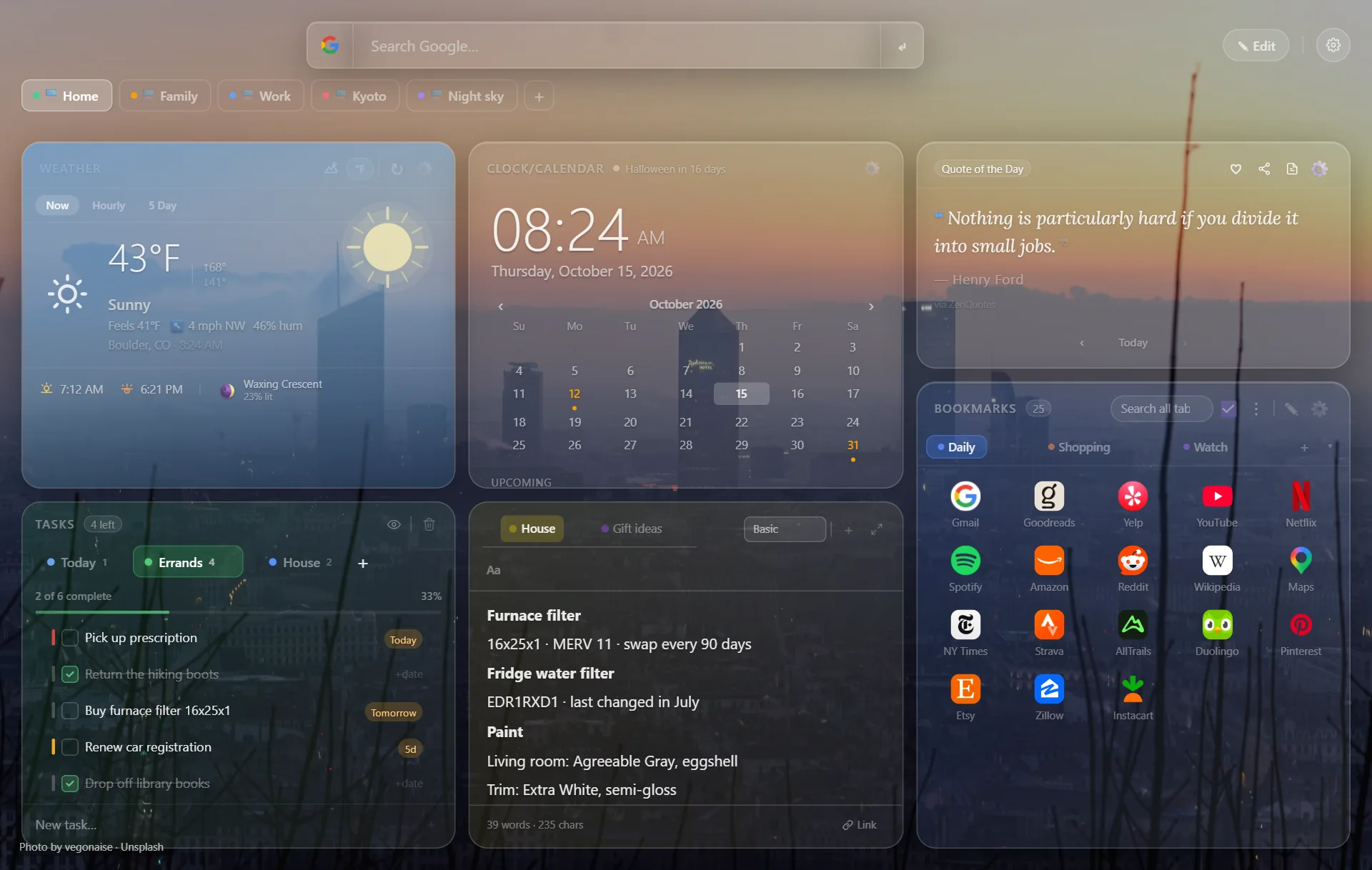Open dashboard settings gear icon
1372x870 pixels.
click(x=1333, y=45)
